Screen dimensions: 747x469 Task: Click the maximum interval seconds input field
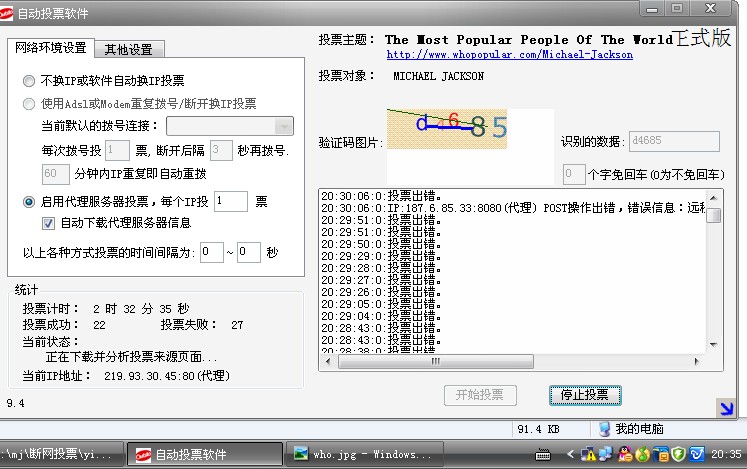[249, 252]
